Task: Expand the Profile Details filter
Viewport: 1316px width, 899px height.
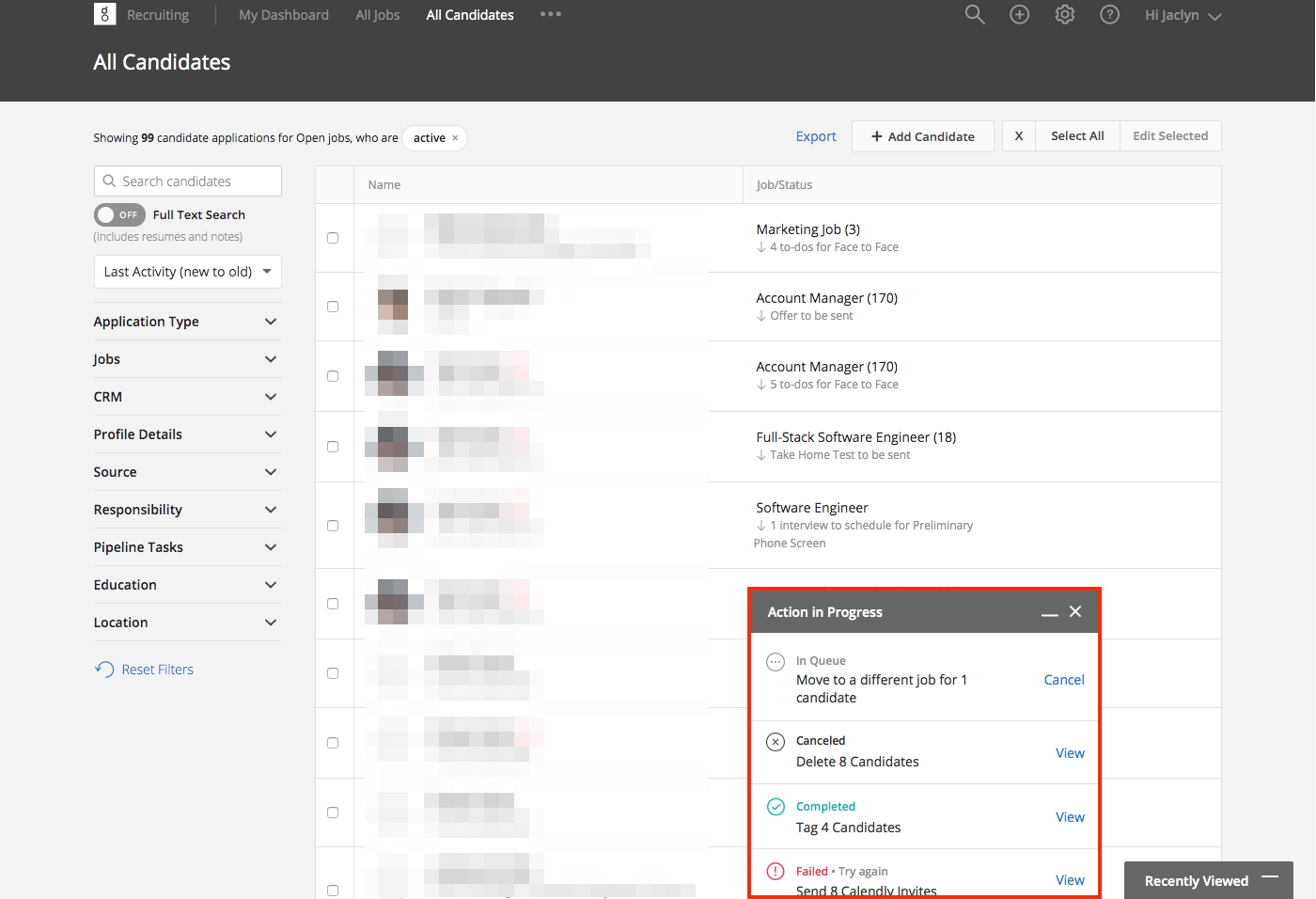Action: coord(187,434)
